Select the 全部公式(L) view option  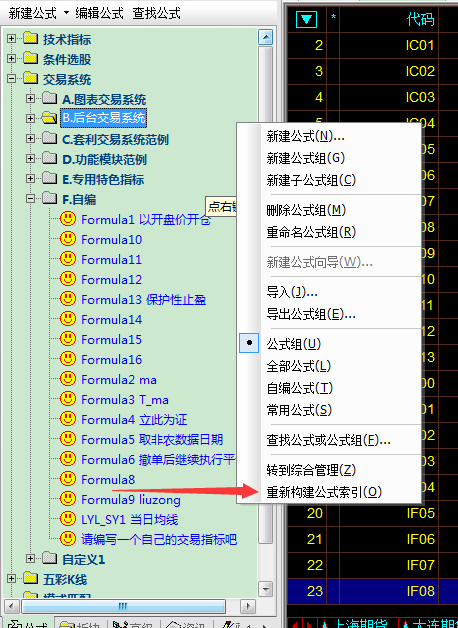pos(329,366)
